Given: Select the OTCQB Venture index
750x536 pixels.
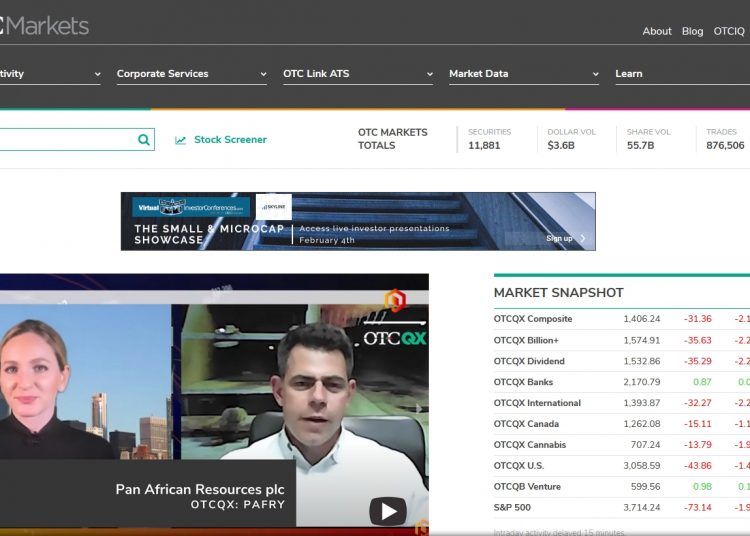Looking at the screenshot, I should [x=527, y=486].
